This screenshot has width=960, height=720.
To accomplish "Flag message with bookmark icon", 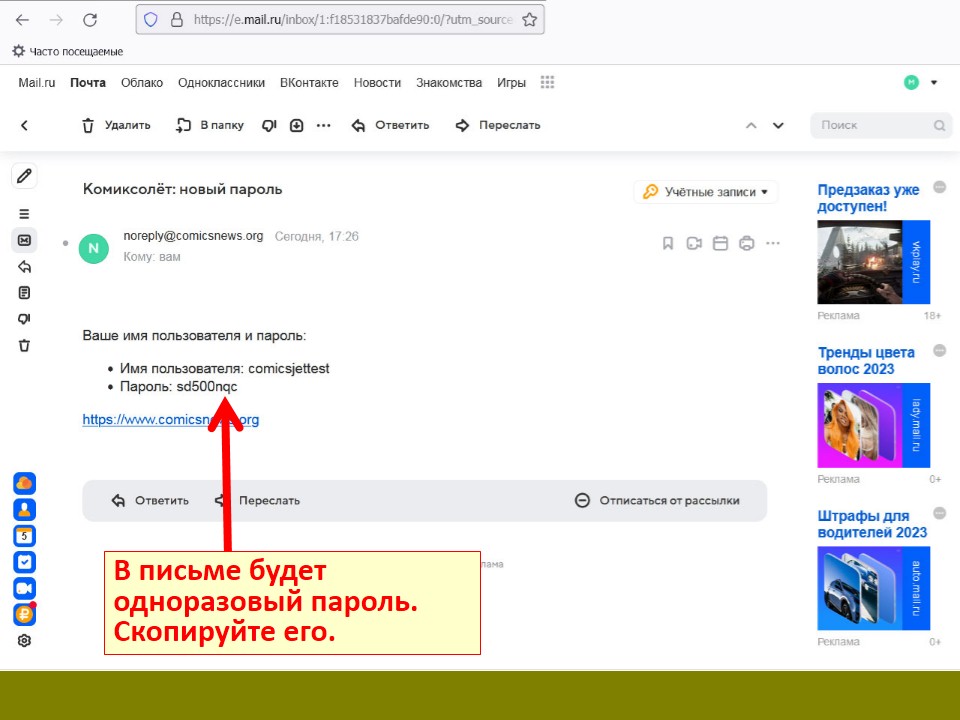I will coord(668,244).
